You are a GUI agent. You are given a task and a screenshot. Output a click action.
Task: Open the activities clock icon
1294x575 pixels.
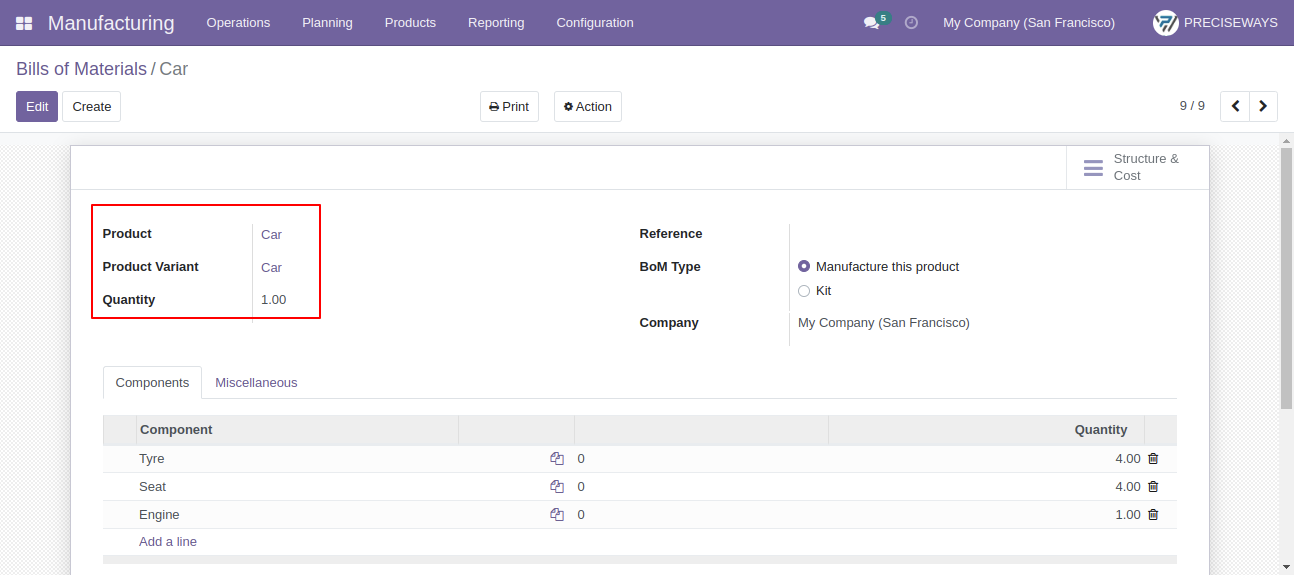point(911,22)
